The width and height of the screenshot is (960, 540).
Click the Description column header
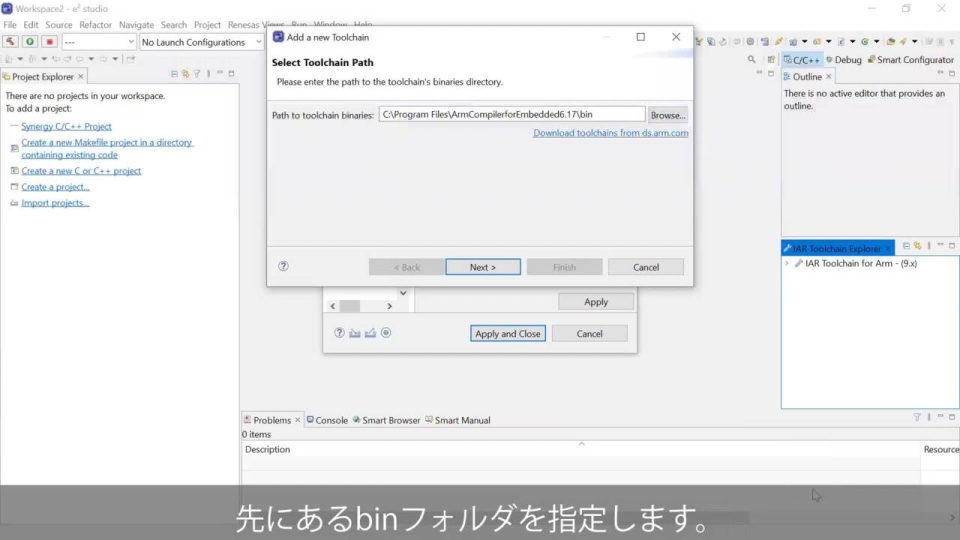pyautogui.click(x=268, y=449)
